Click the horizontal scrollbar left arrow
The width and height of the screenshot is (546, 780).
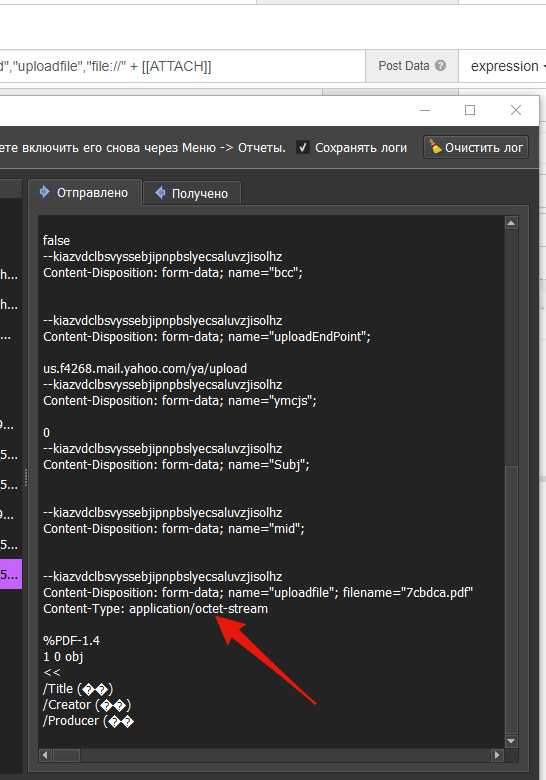click(45, 755)
